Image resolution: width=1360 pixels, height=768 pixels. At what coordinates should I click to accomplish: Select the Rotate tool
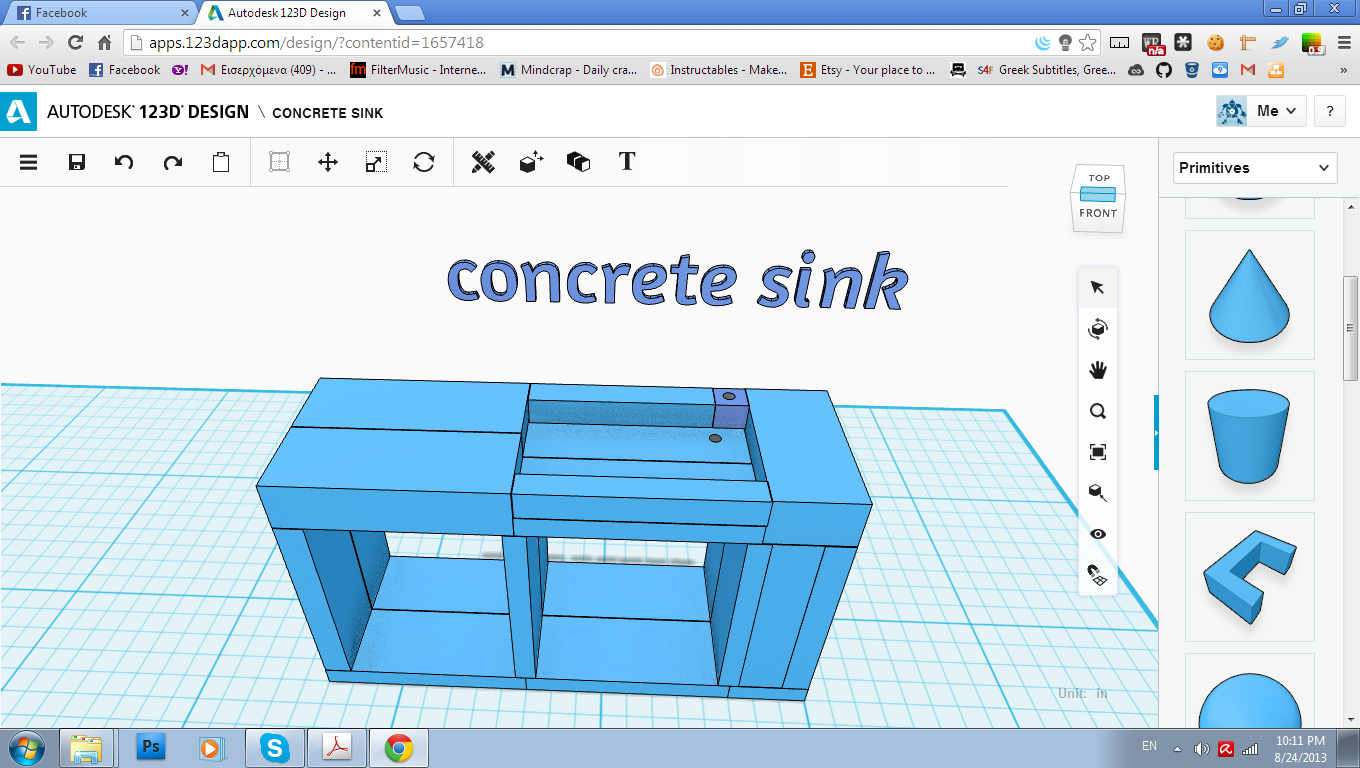[424, 161]
